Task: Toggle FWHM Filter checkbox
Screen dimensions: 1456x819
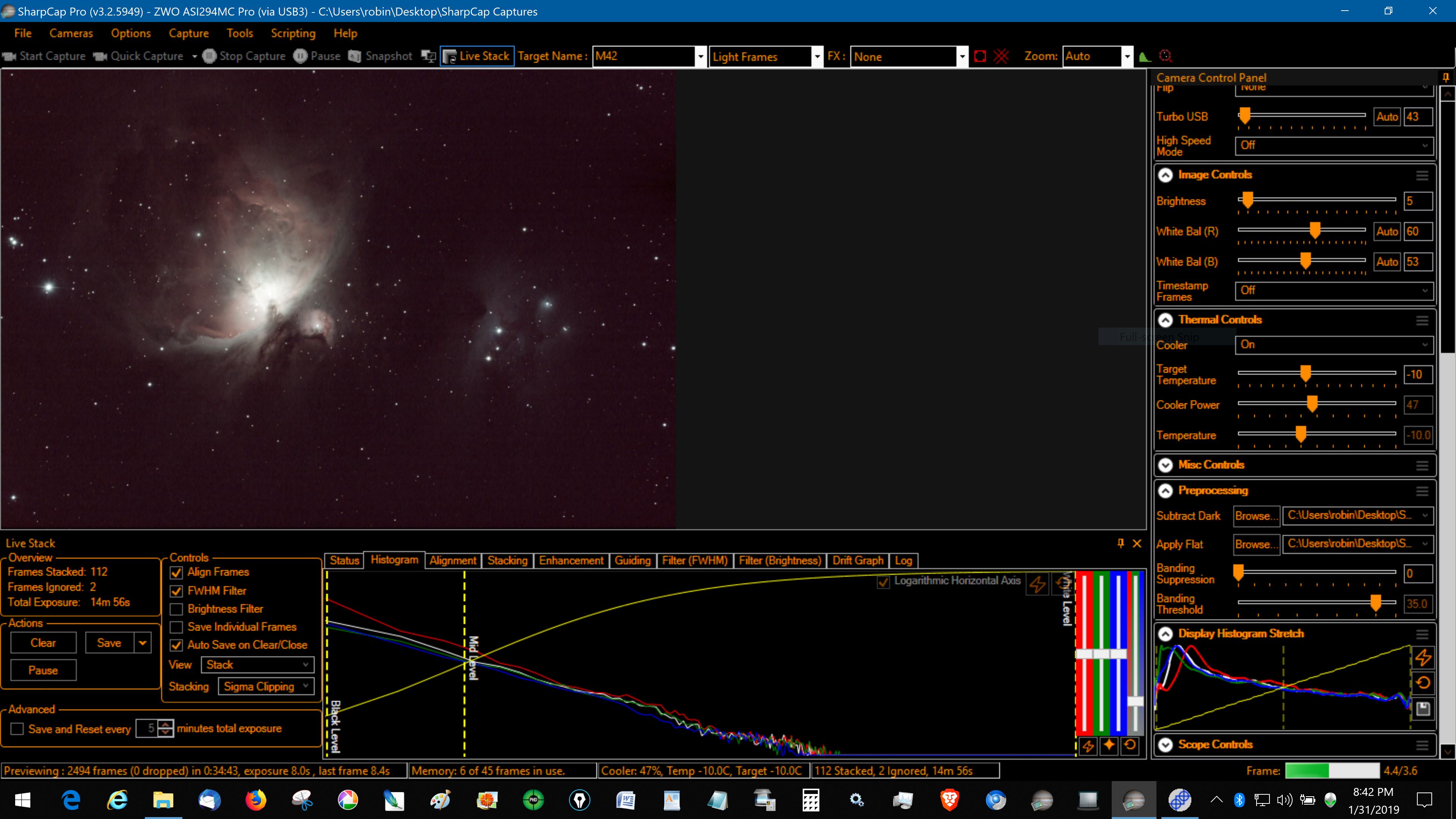Action: [x=176, y=591]
